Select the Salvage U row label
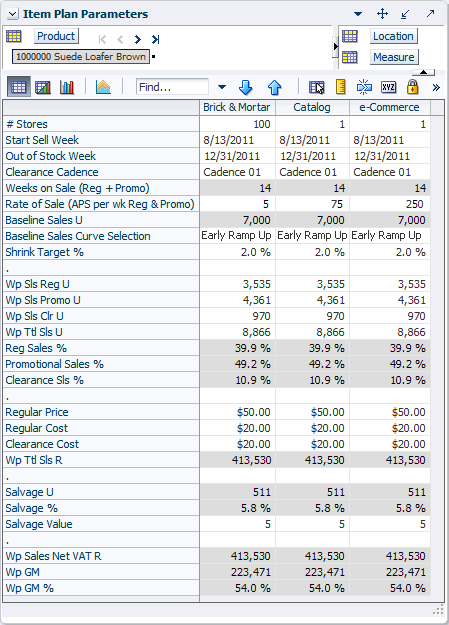 tap(101, 492)
